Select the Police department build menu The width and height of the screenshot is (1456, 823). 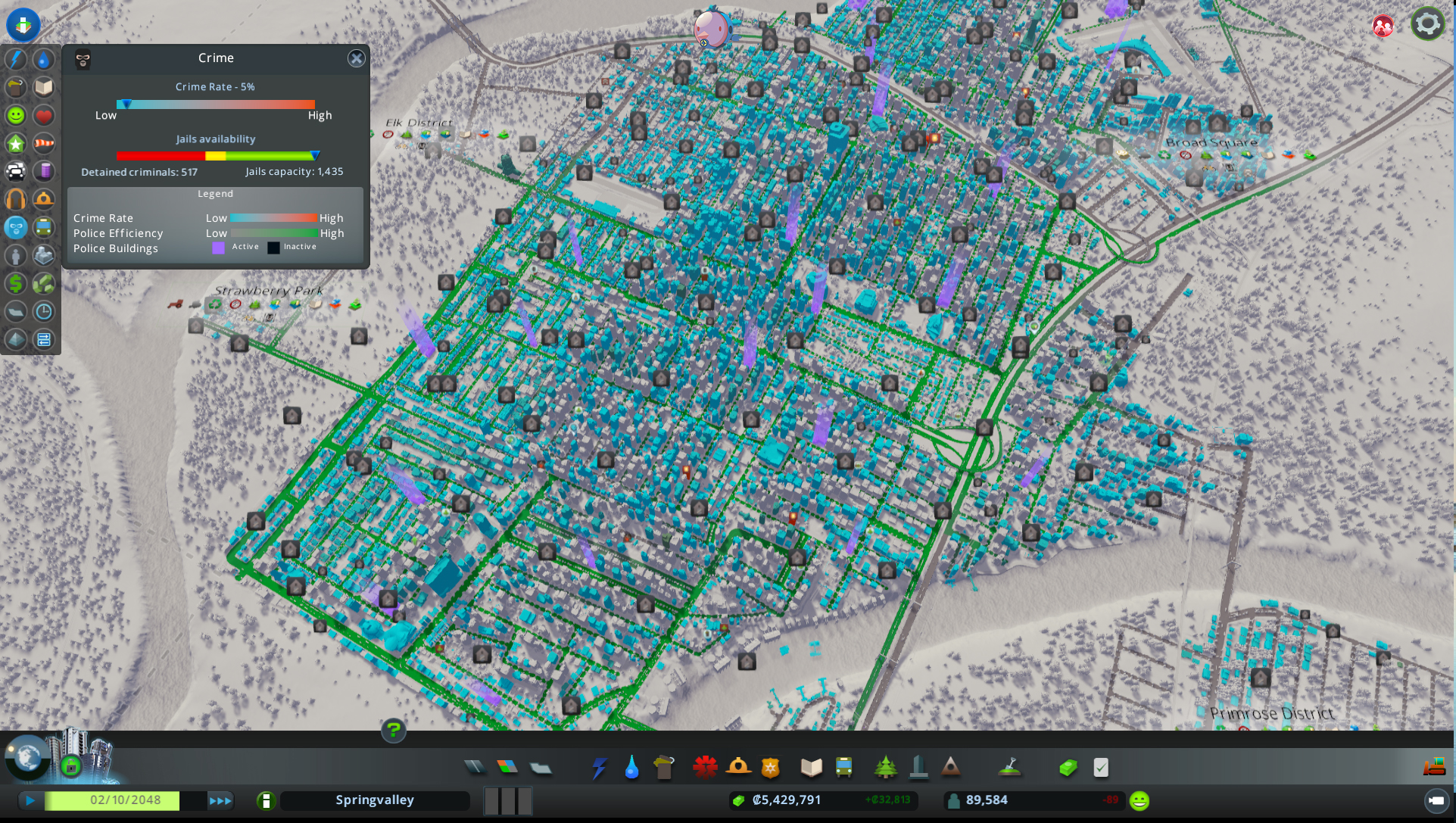[770, 768]
